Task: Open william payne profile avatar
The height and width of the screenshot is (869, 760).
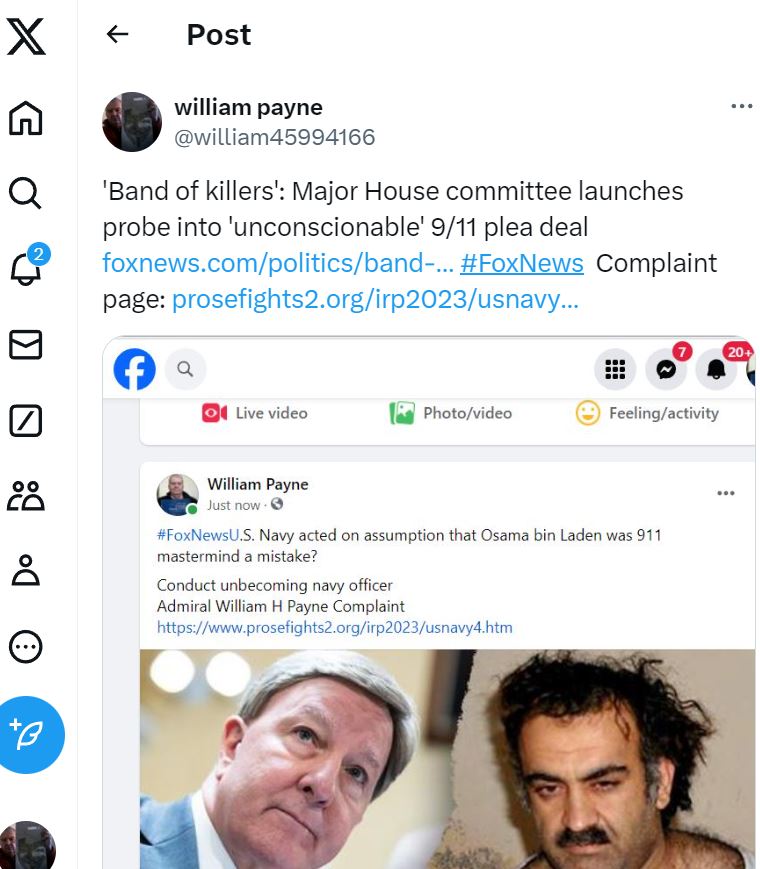Action: (132, 122)
